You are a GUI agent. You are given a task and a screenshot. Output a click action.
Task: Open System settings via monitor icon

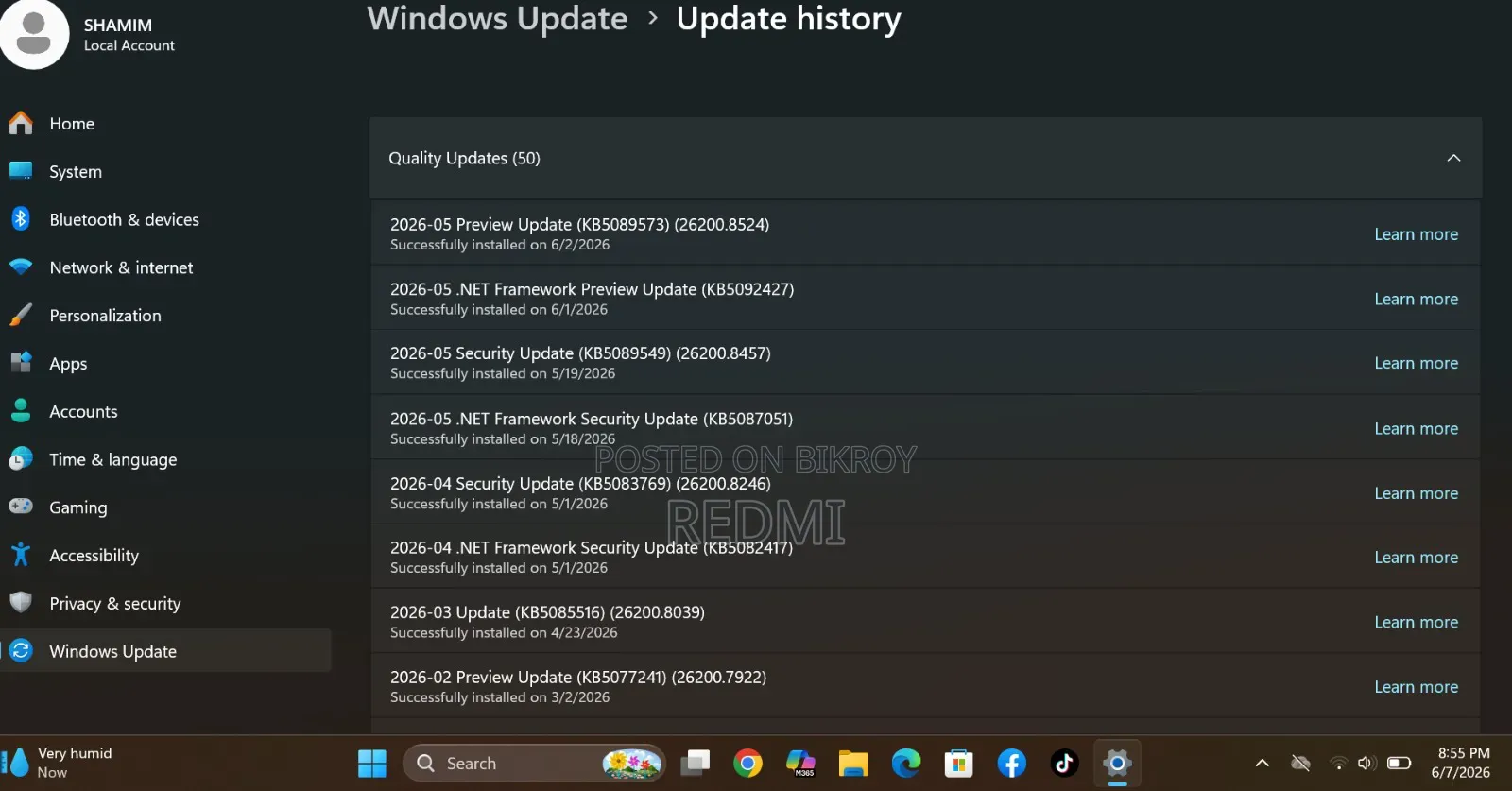pos(21,171)
